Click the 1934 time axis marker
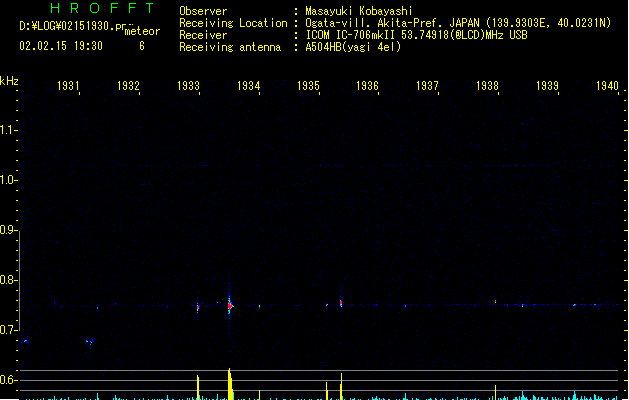The height and width of the screenshot is (400, 629). [x=248, y=85]
